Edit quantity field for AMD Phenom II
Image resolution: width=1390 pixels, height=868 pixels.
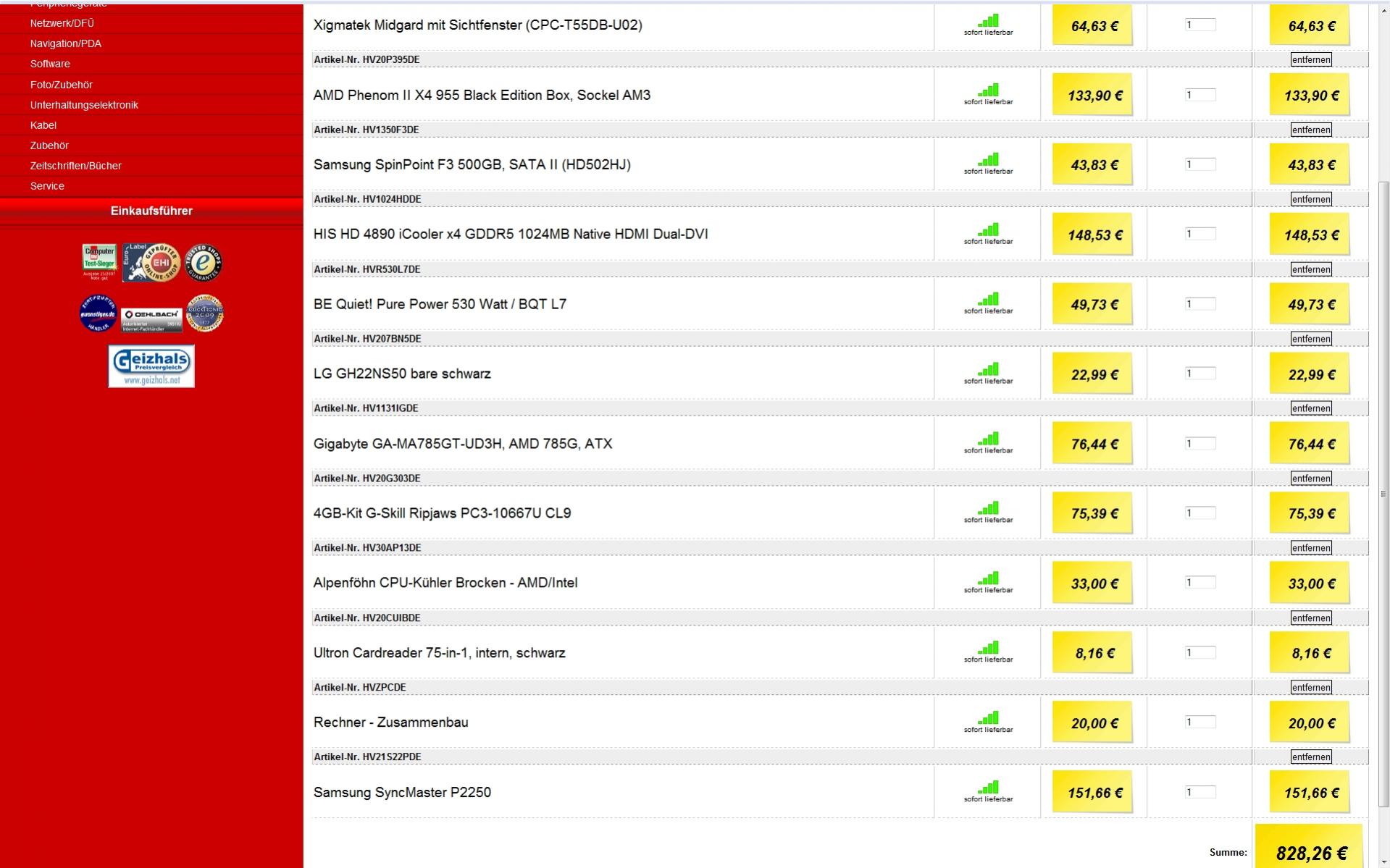pyautogui.click(x=1200, y=94)
